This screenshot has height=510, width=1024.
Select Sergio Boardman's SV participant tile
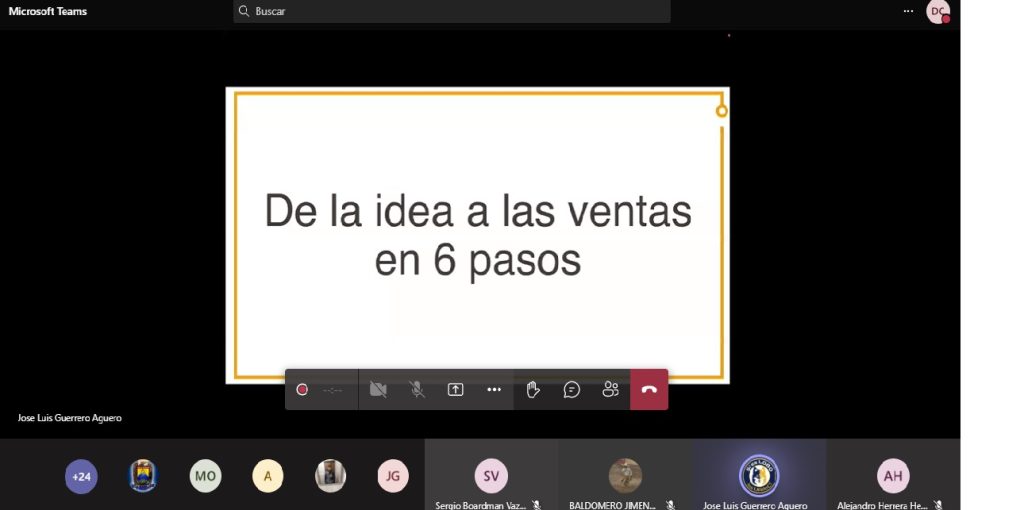click(491, 476)
